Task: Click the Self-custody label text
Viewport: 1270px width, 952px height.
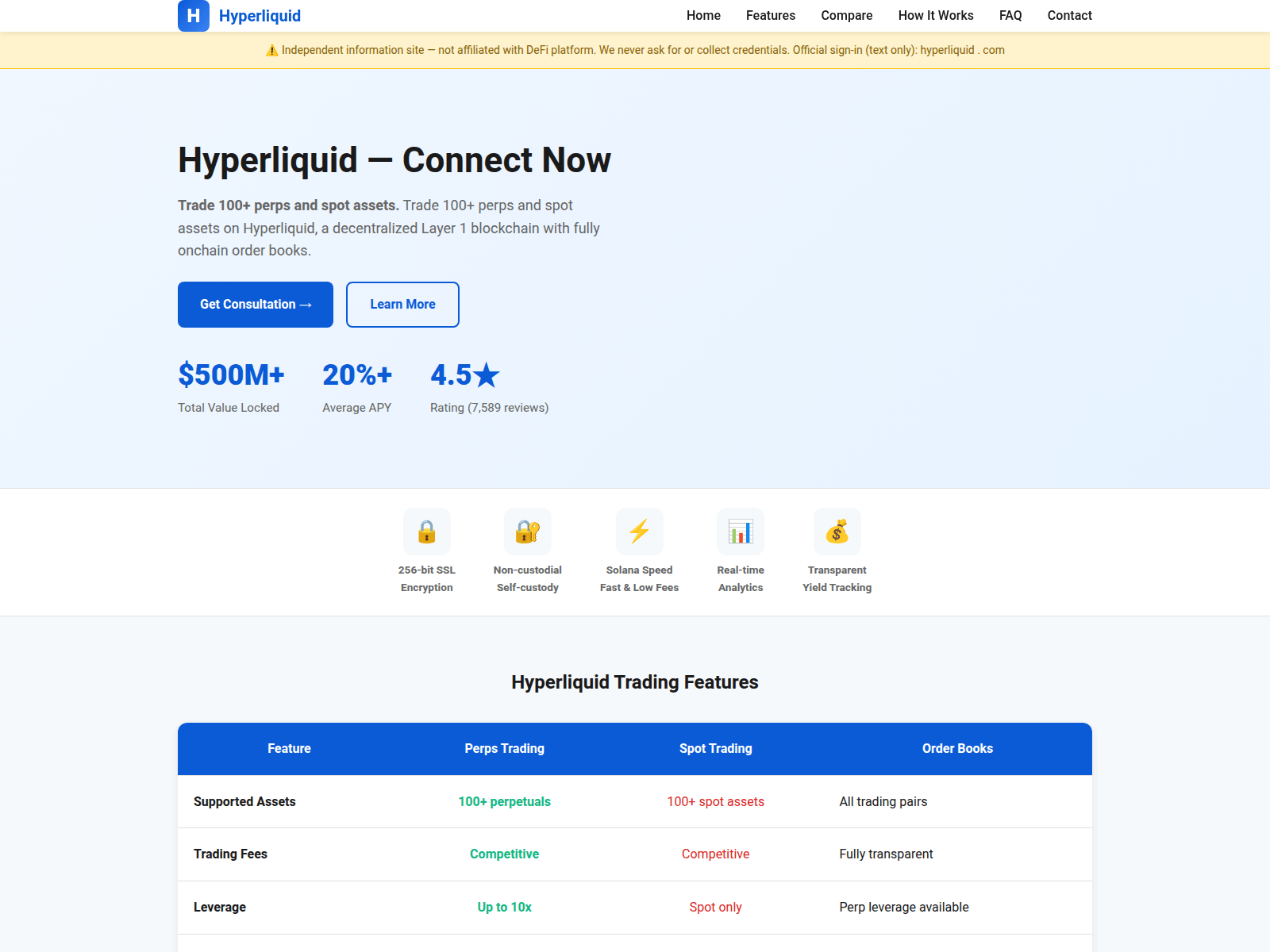Action: [528, 588]
